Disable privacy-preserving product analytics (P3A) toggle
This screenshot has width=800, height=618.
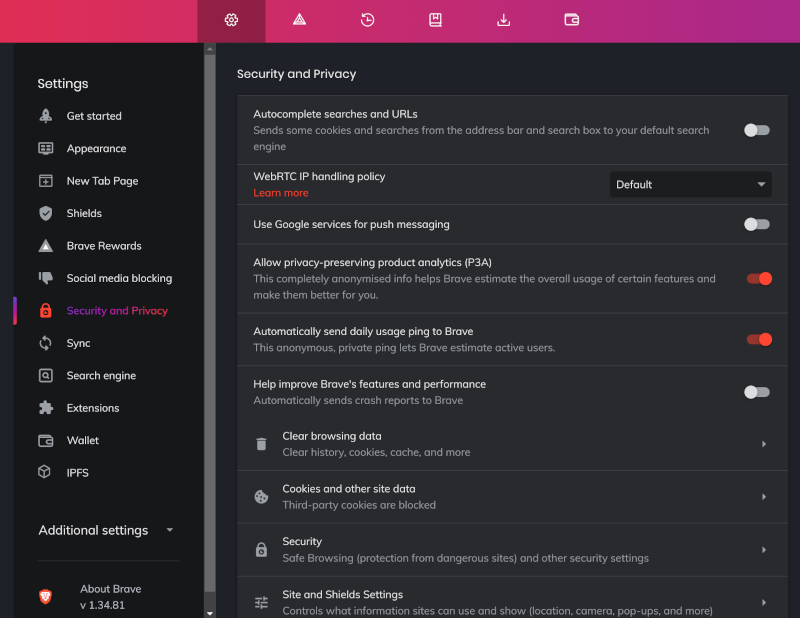pyautogui.click(x=758, y=279)
